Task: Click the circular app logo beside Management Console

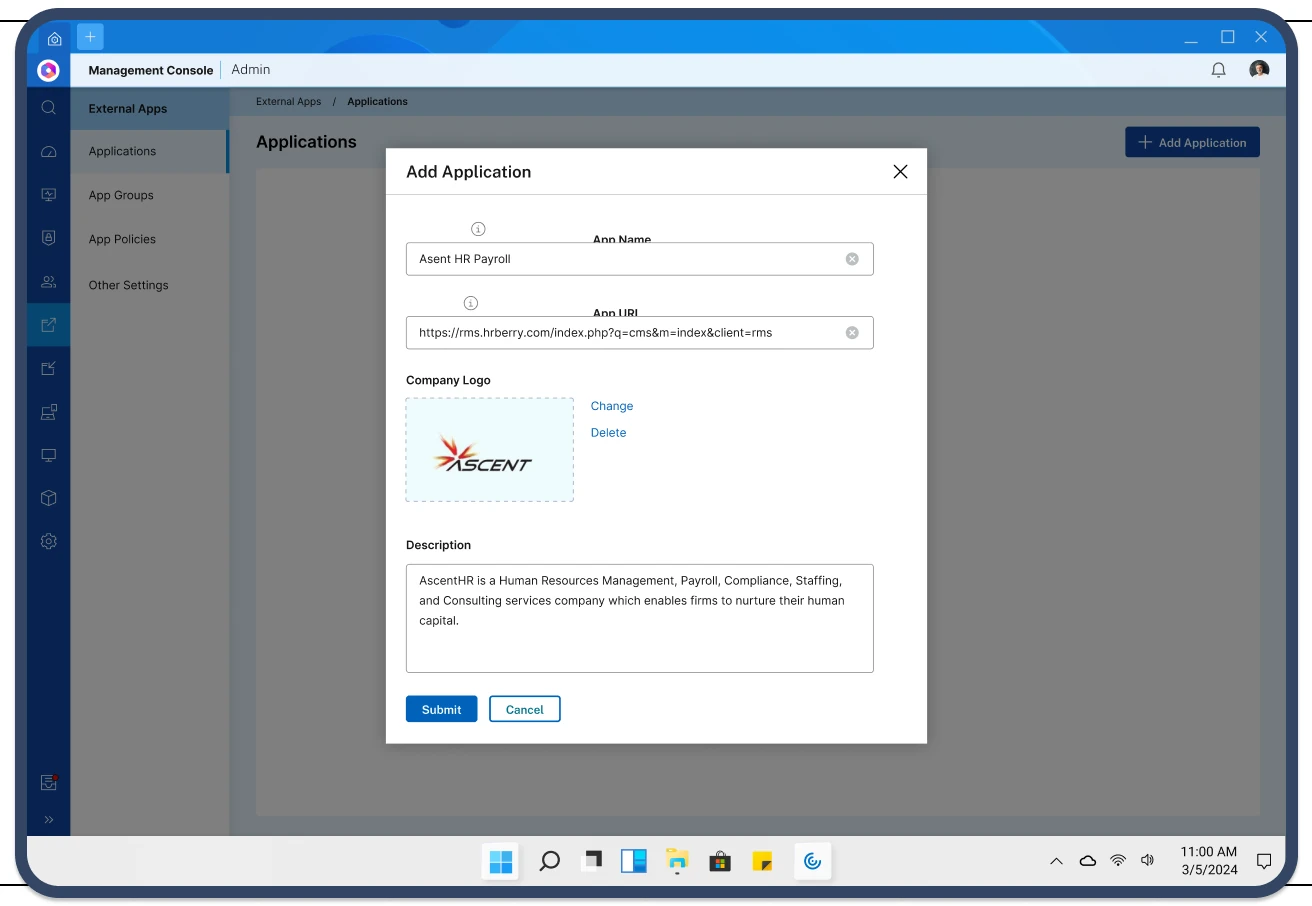Action: tap(48, 70)
